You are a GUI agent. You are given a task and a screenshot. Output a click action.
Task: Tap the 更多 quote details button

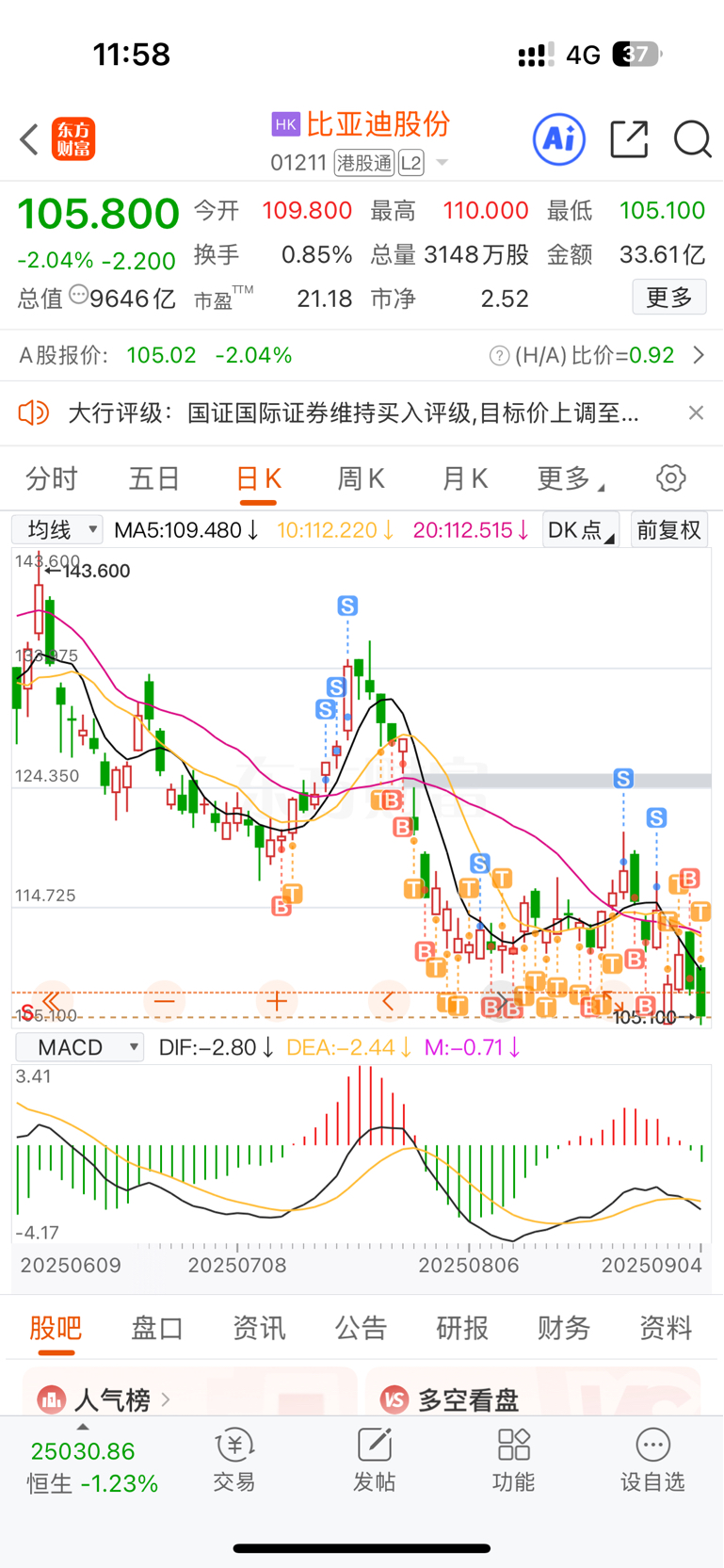[669, 298]
